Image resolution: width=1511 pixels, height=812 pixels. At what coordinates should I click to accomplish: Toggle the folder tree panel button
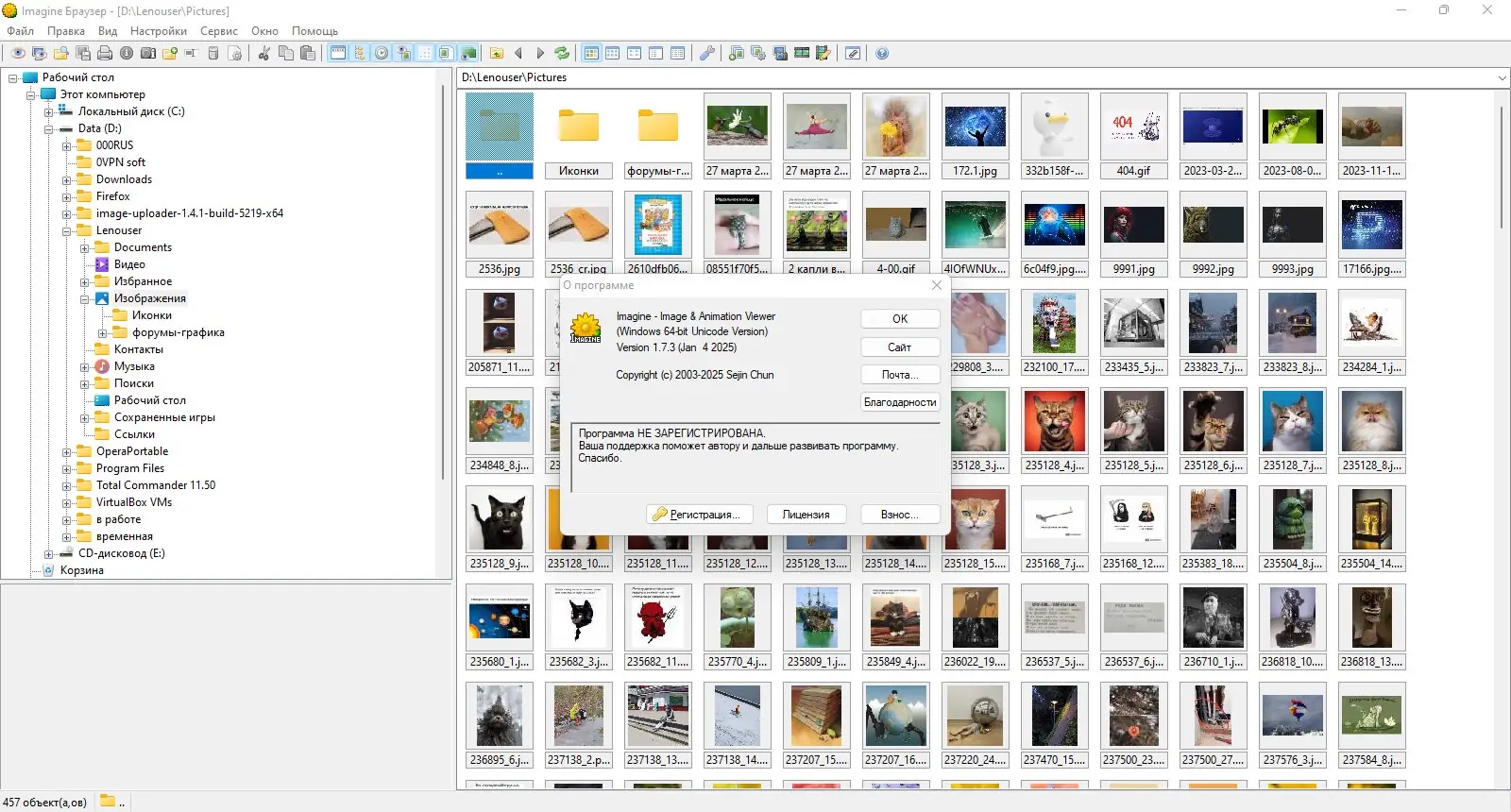359,53
